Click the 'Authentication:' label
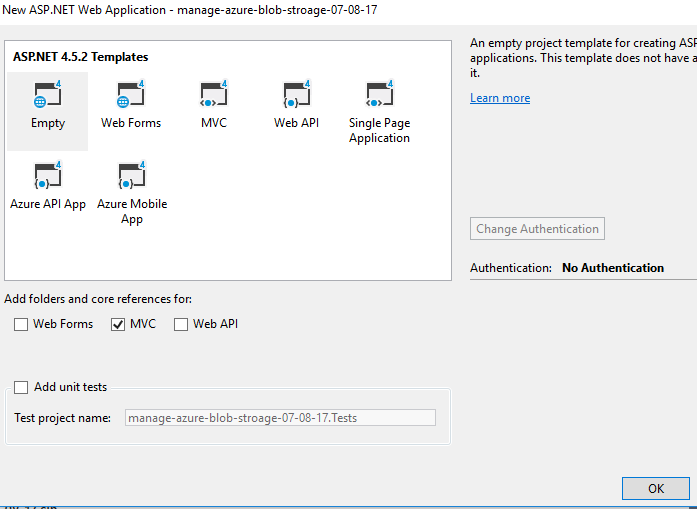The image size is (697, 509). coord(511,268)
